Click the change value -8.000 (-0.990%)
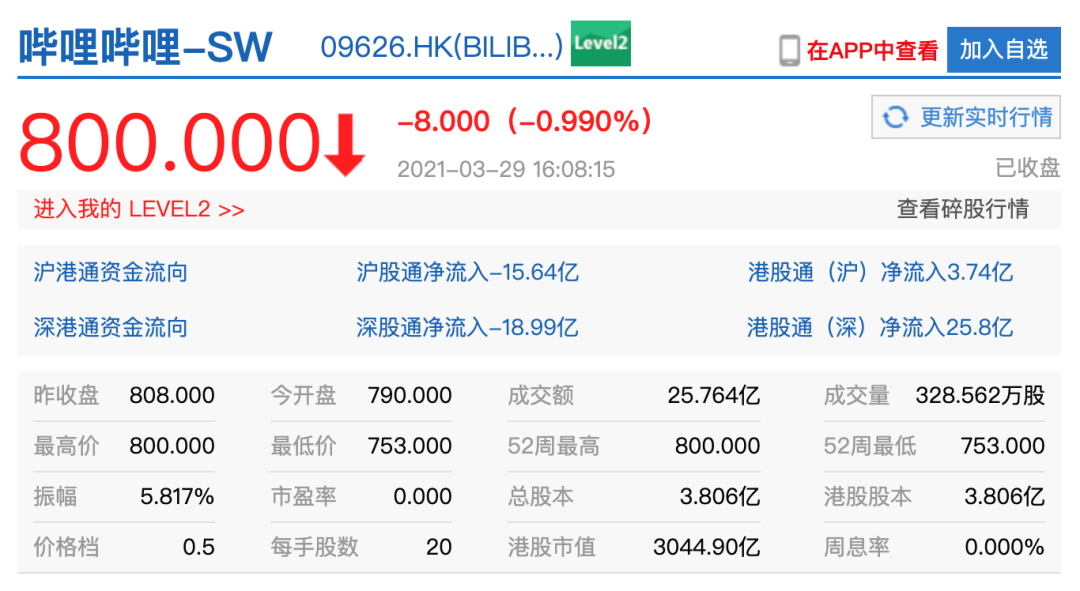Viewport: 1080px width, 591px height. [525, 121]
